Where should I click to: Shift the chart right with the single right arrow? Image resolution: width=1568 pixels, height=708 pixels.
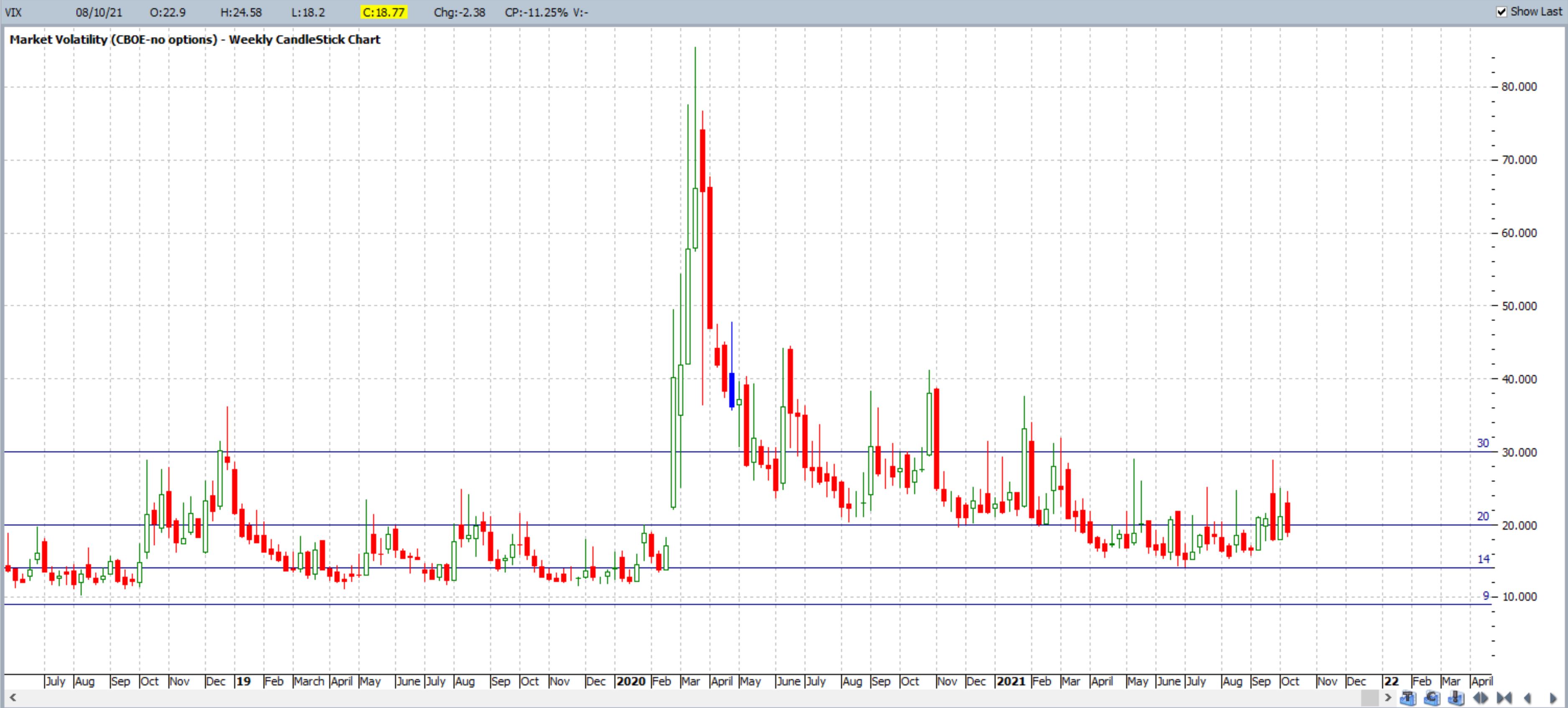coord(1553,698)
